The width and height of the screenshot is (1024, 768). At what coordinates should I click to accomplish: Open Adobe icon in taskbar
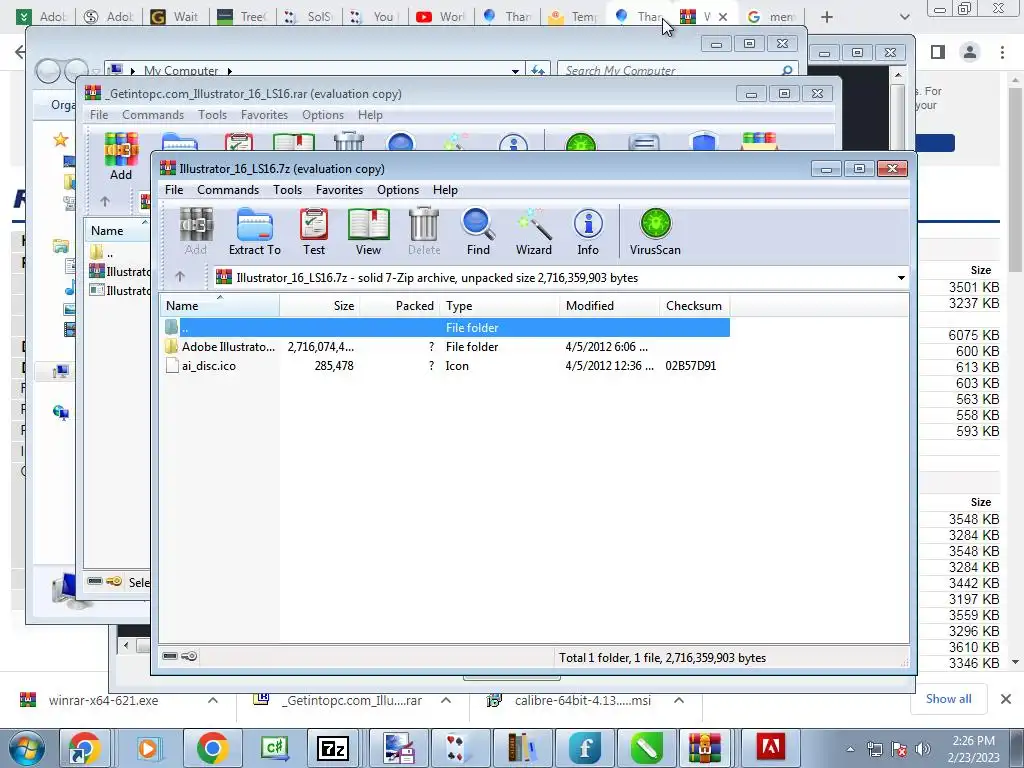click(x=770, y=748)
